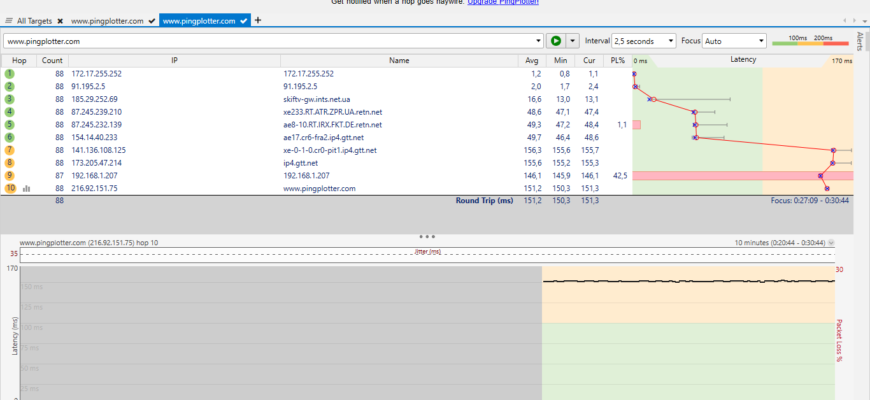Click name xe233.RT.ATR.ZPR.UA.retn.net

pos(332,112)
